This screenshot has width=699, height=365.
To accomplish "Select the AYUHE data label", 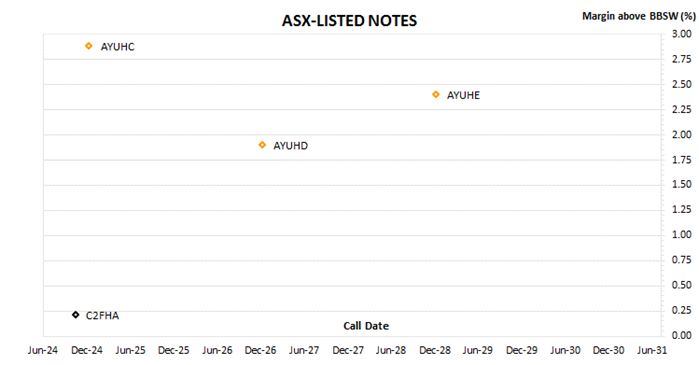I will (463, 95).
